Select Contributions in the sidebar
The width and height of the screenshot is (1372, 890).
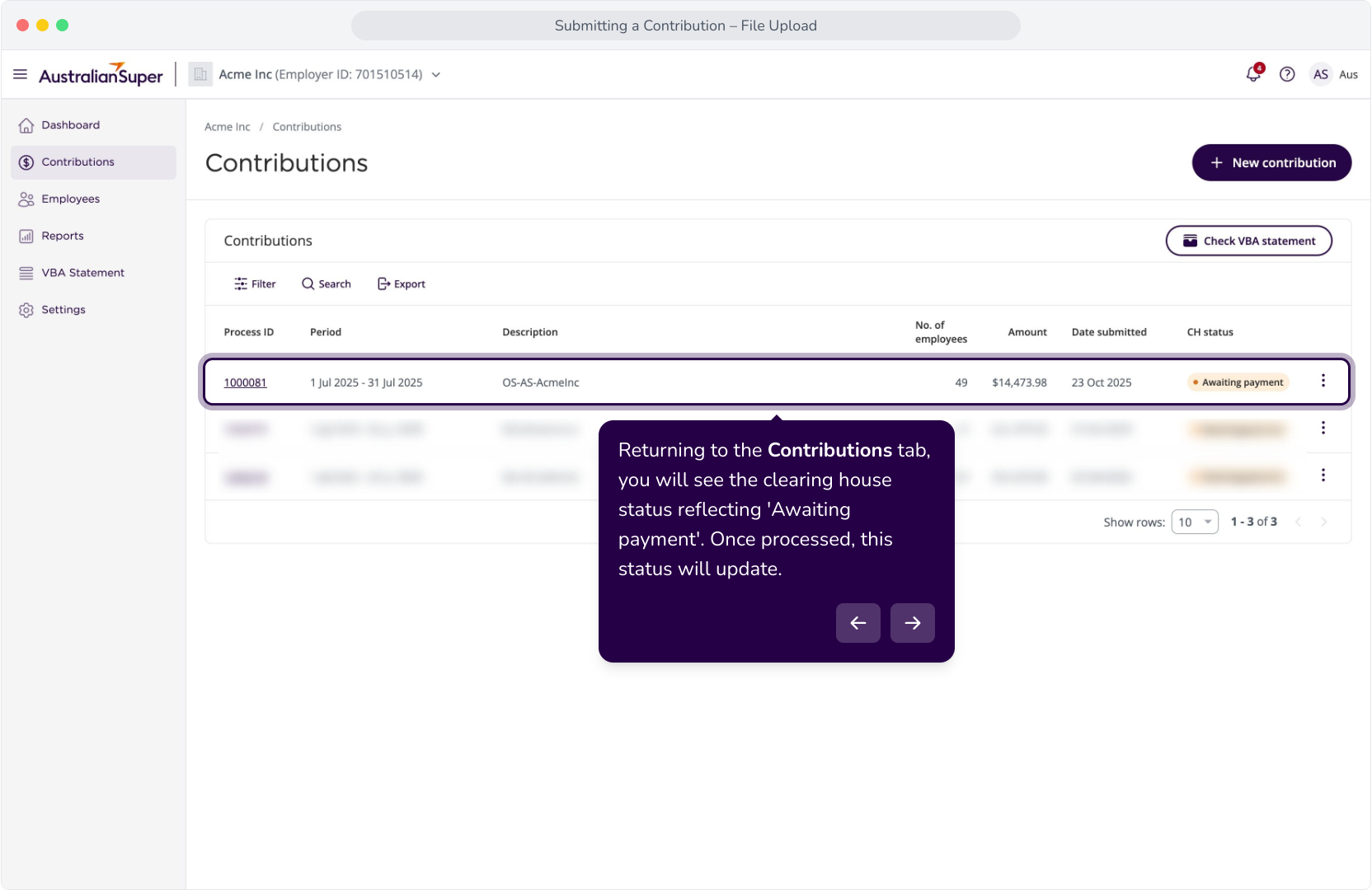click(93, 162)
